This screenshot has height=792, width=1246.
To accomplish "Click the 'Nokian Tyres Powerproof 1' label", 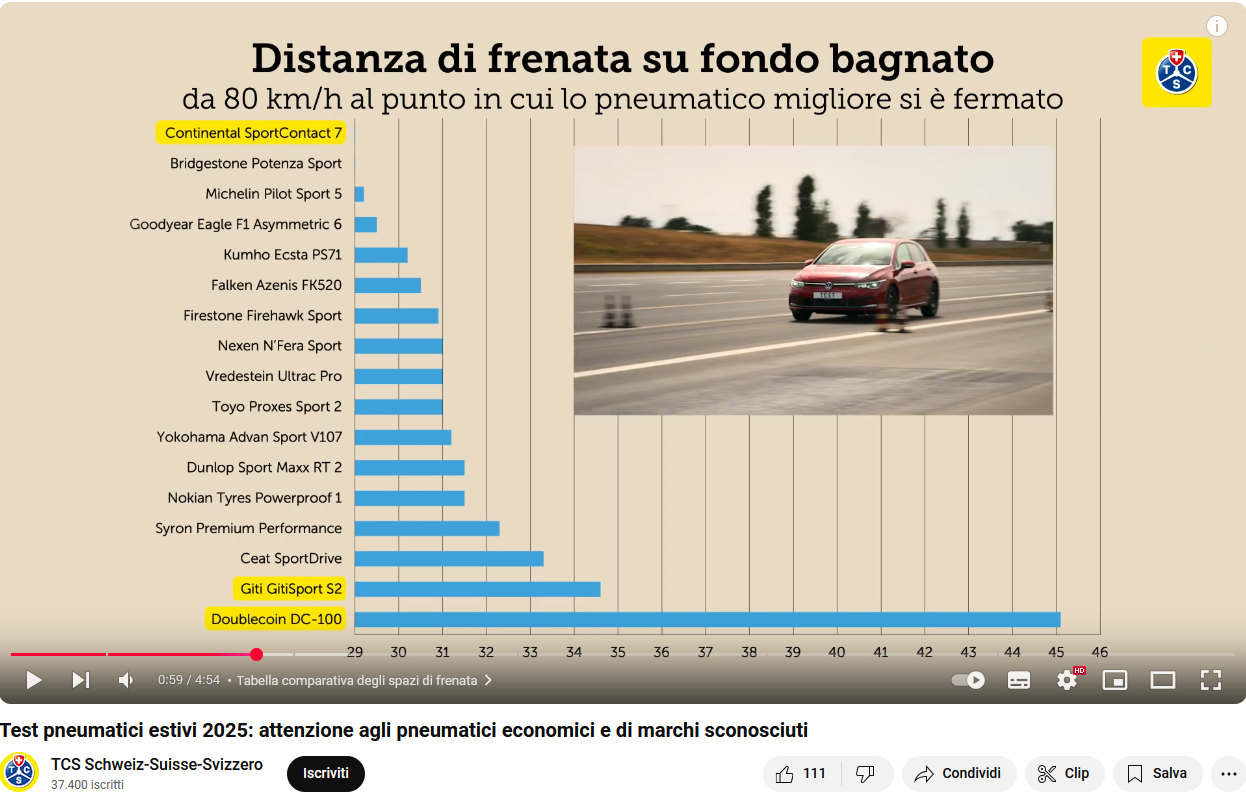I will click(x=255, y=497).
